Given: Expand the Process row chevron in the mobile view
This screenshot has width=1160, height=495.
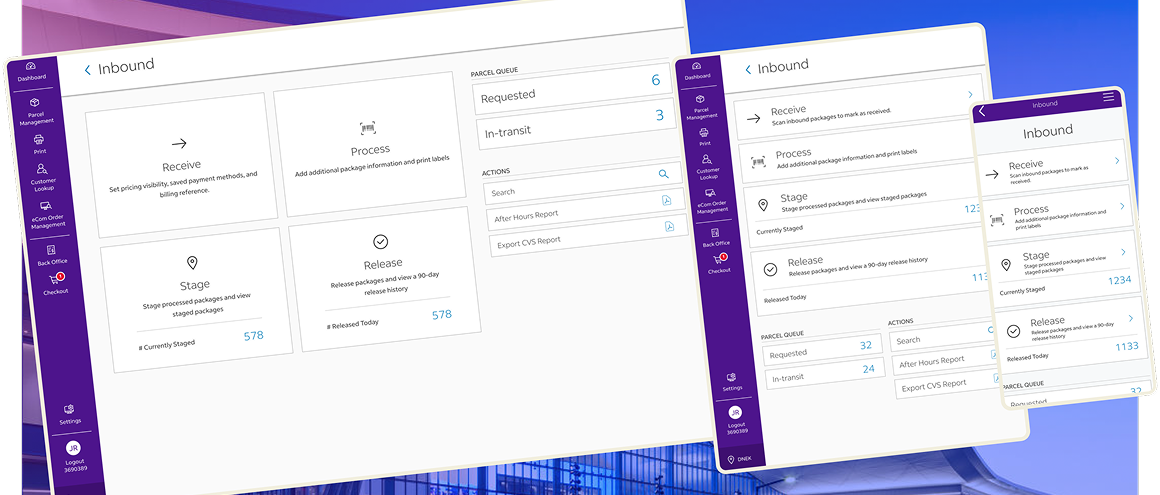Looking at the screenshot, I should tap(1122, 206).
